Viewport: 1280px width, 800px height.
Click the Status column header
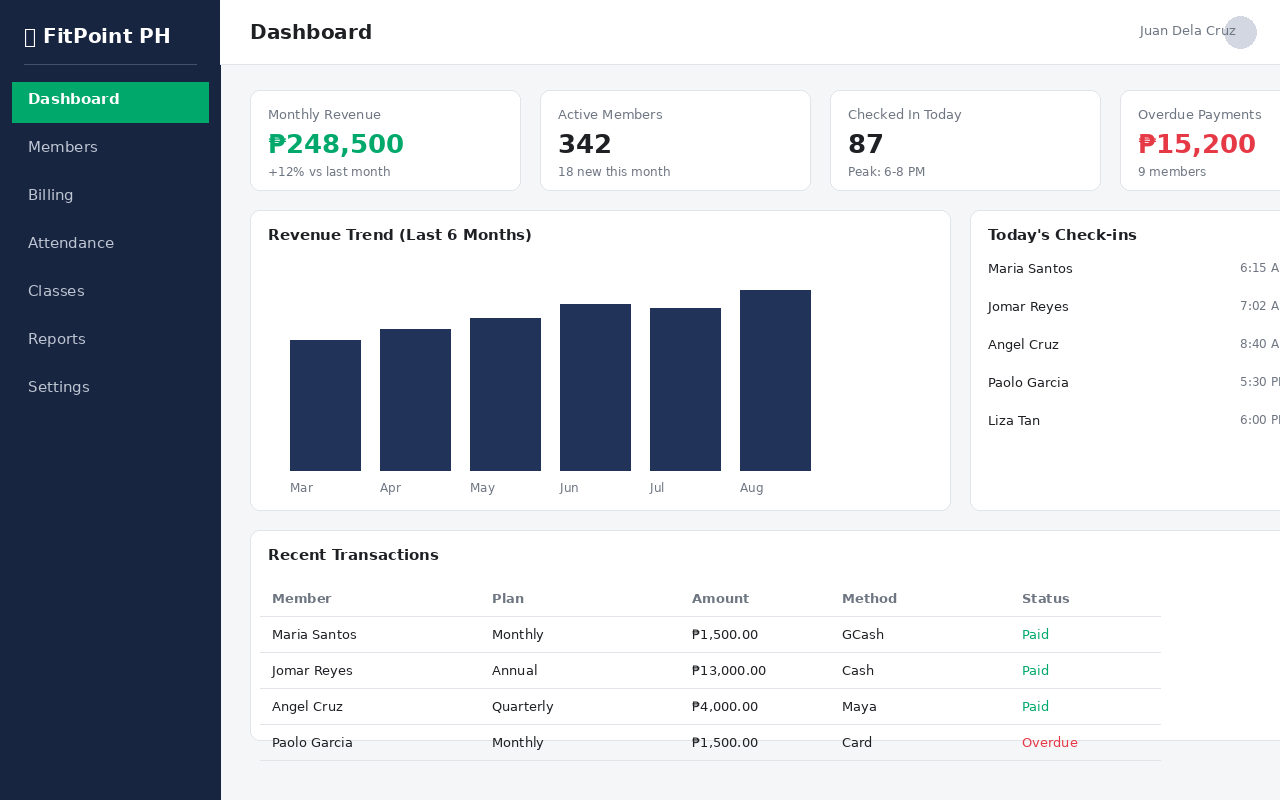coord(1045,599)
